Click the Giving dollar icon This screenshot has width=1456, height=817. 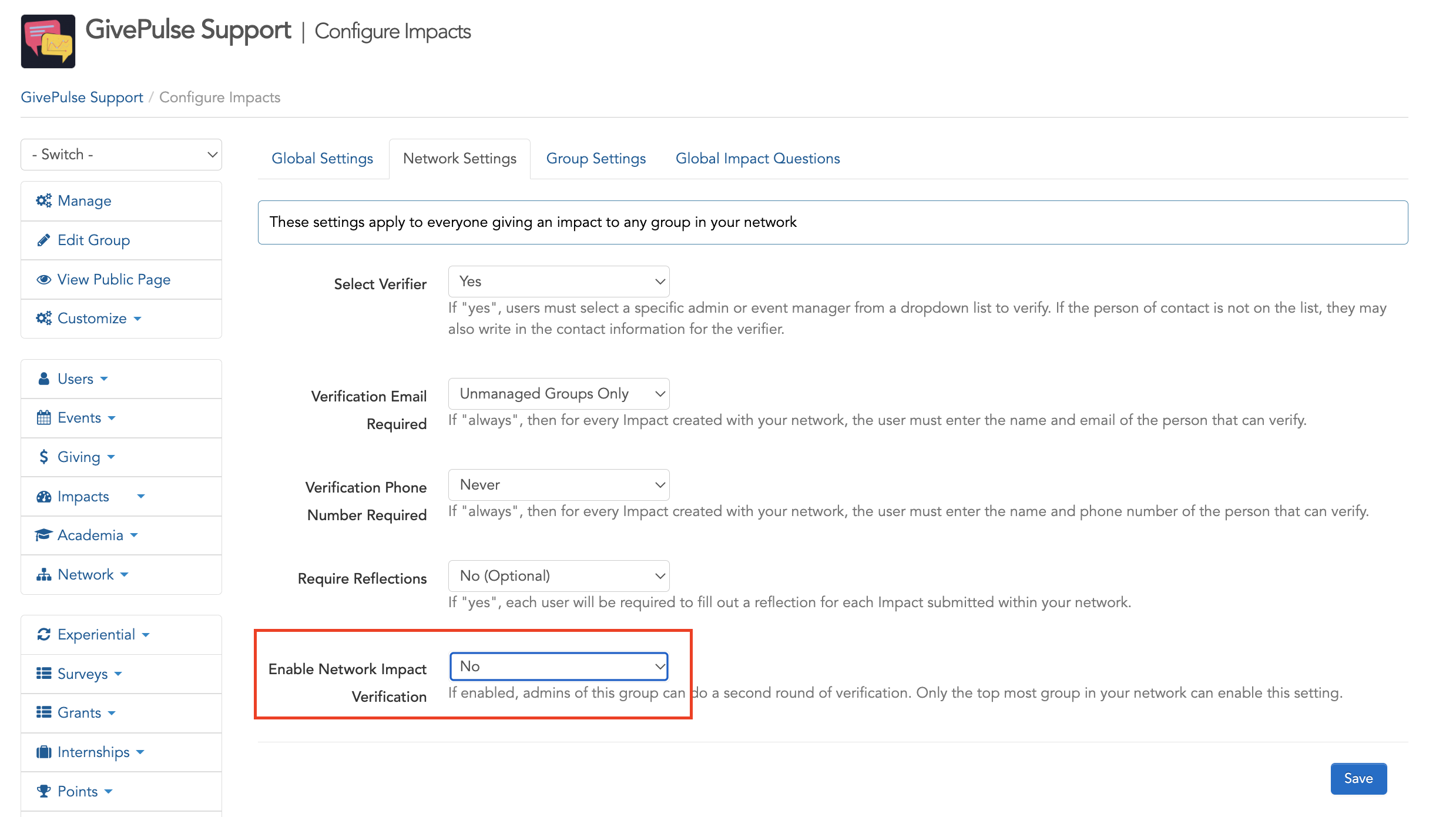pos(43,457)
